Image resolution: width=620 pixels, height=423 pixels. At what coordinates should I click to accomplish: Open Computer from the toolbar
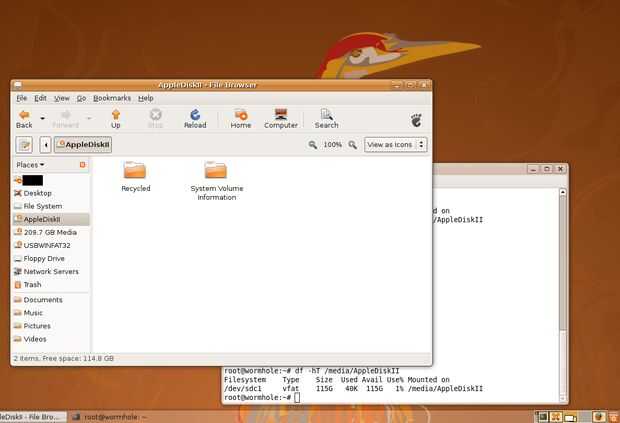(281, 119)
